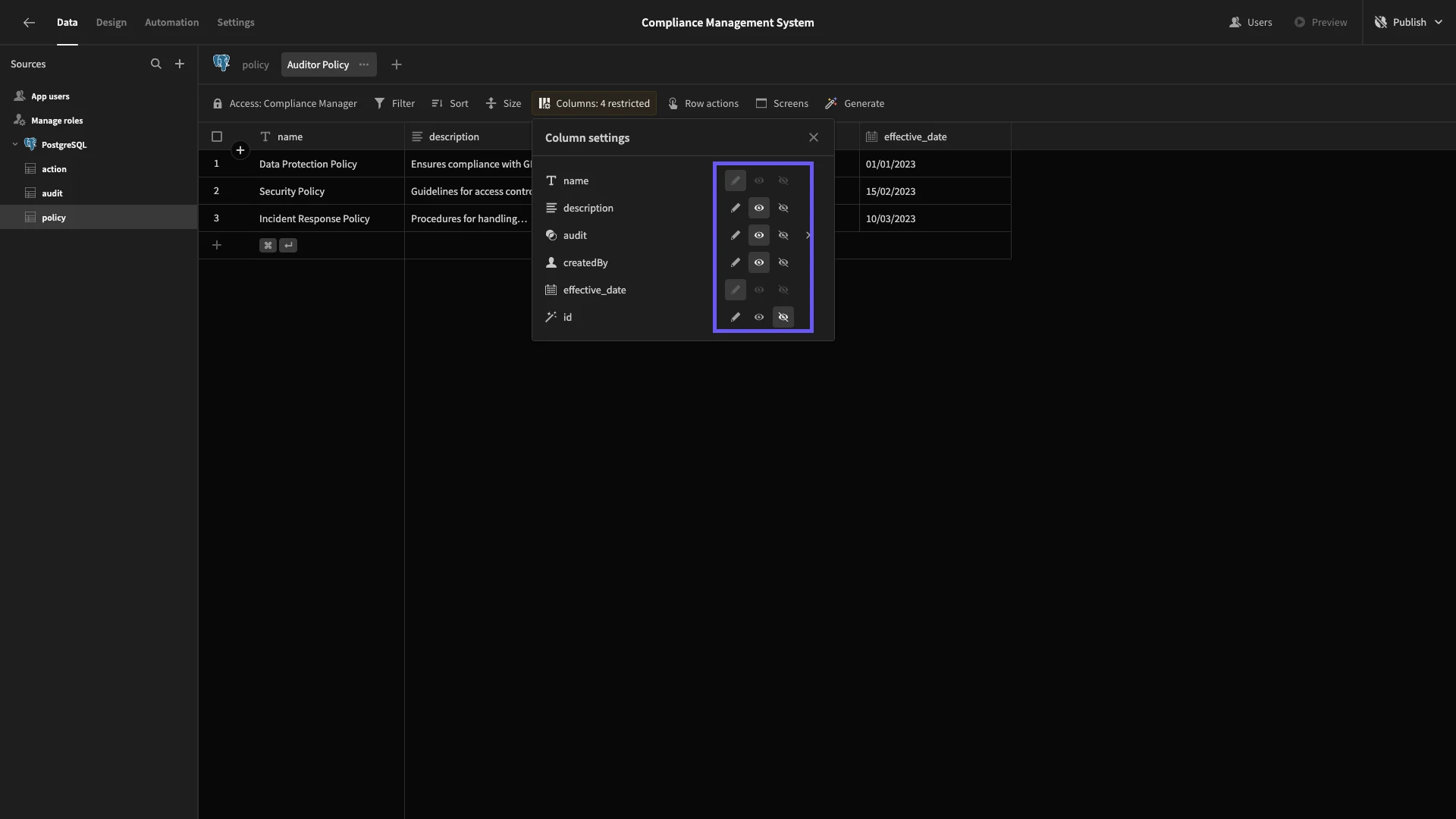This screenshot has width=1456, height=819.
Task: Click the 15/02/2023 date cell
Action: 935,192
